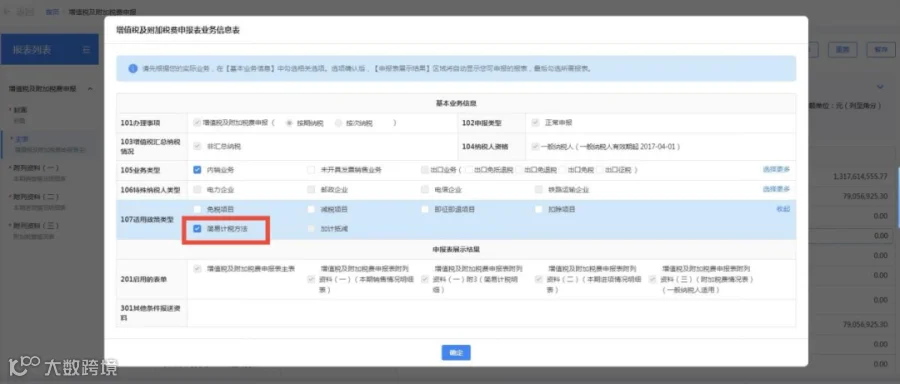Click 选择更多 in the 105业务类型 row
Viewport: 900px width, 384px height.
coord(776,169)
